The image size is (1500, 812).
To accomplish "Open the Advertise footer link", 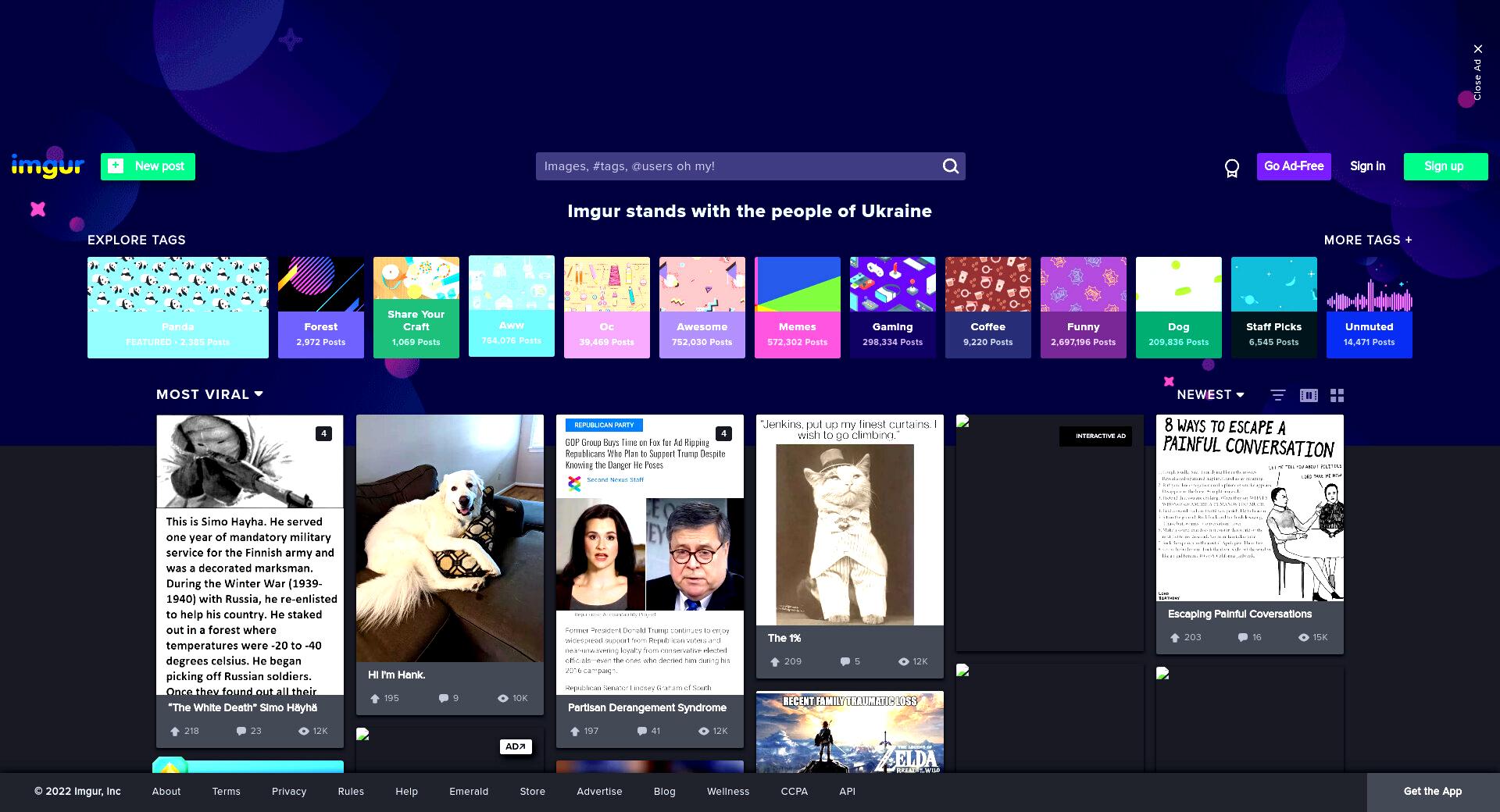I will 599,792.
